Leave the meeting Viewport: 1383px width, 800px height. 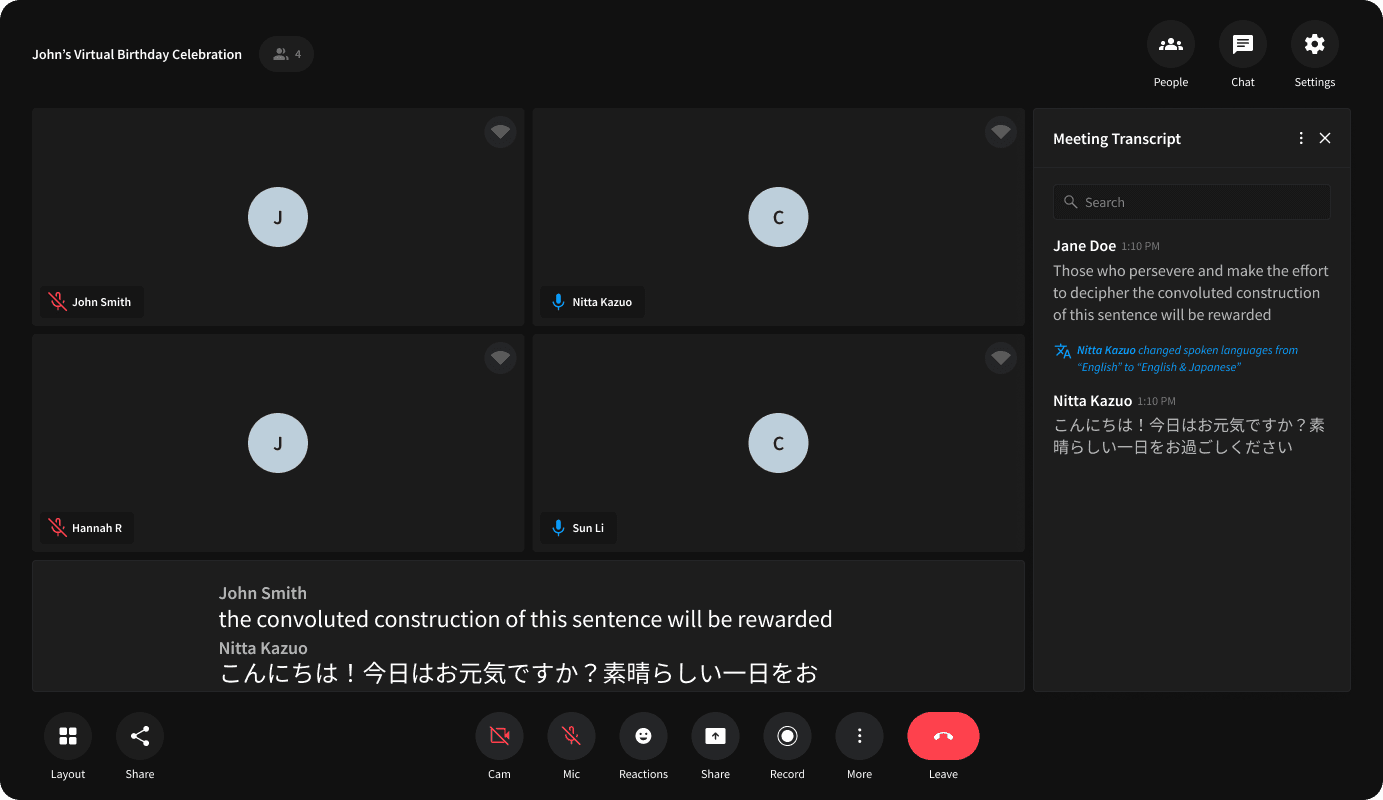click(943, 735)
